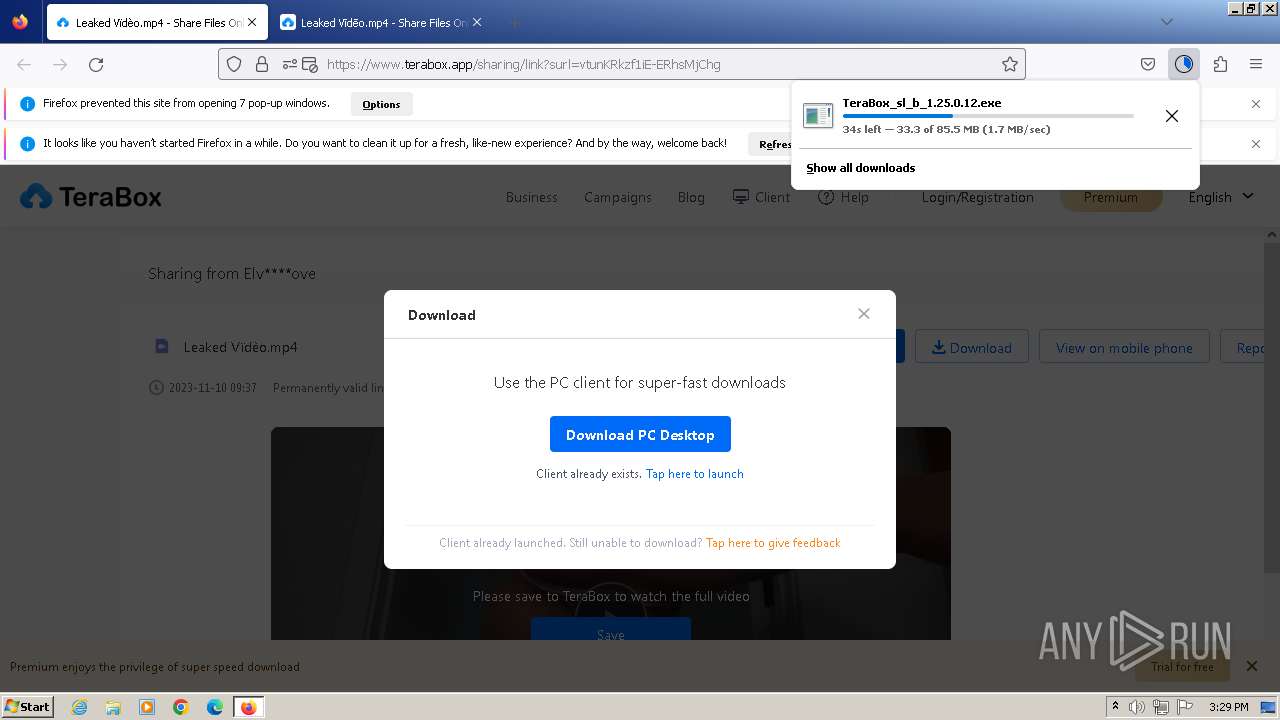Open the English language dropdown

[x=1221, y=197]
